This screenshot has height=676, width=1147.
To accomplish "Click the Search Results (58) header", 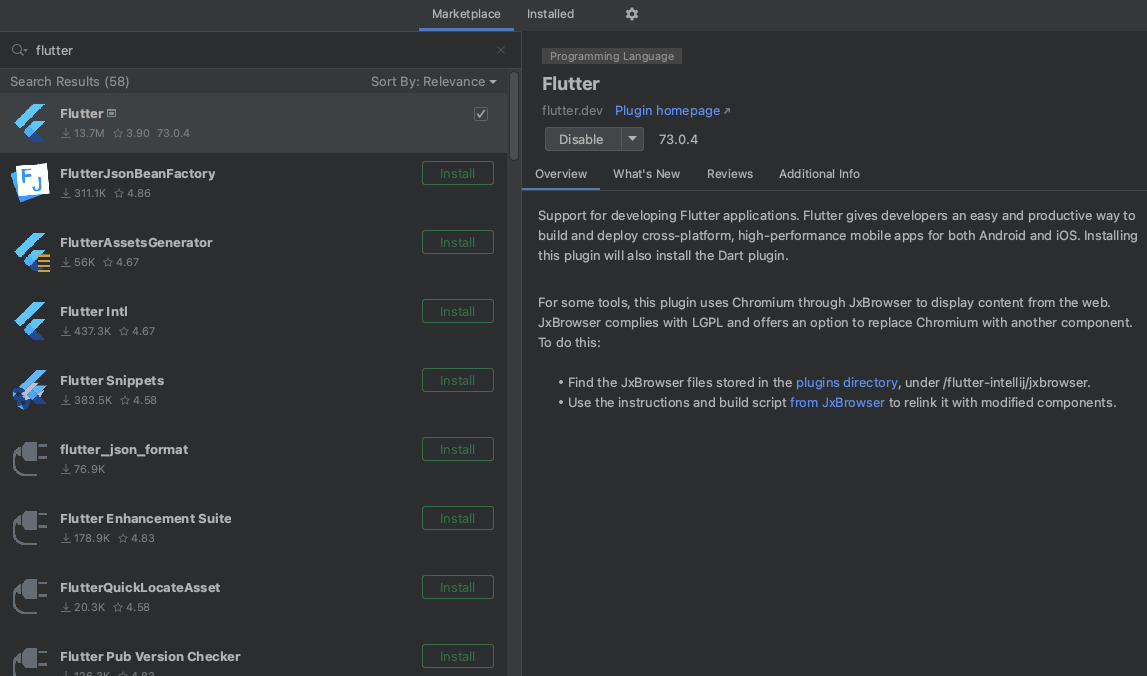I will click(69, 81).
